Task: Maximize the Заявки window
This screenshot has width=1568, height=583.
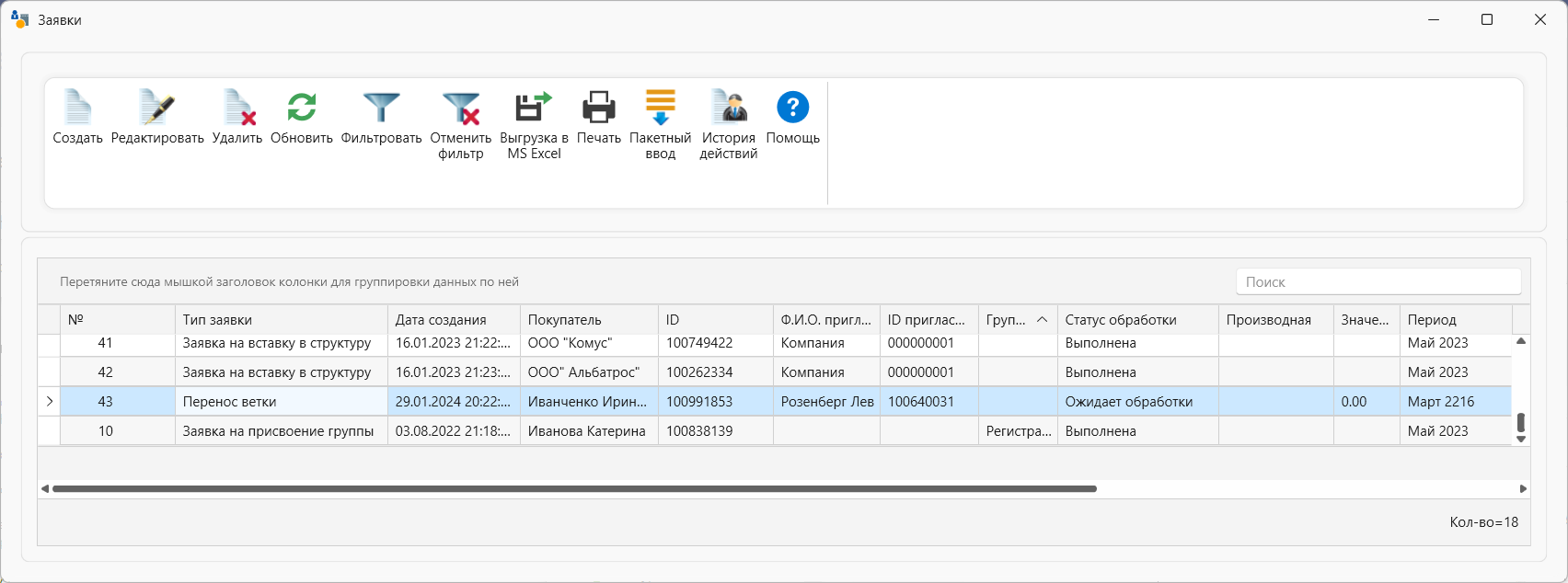Action: point(1487,19)
